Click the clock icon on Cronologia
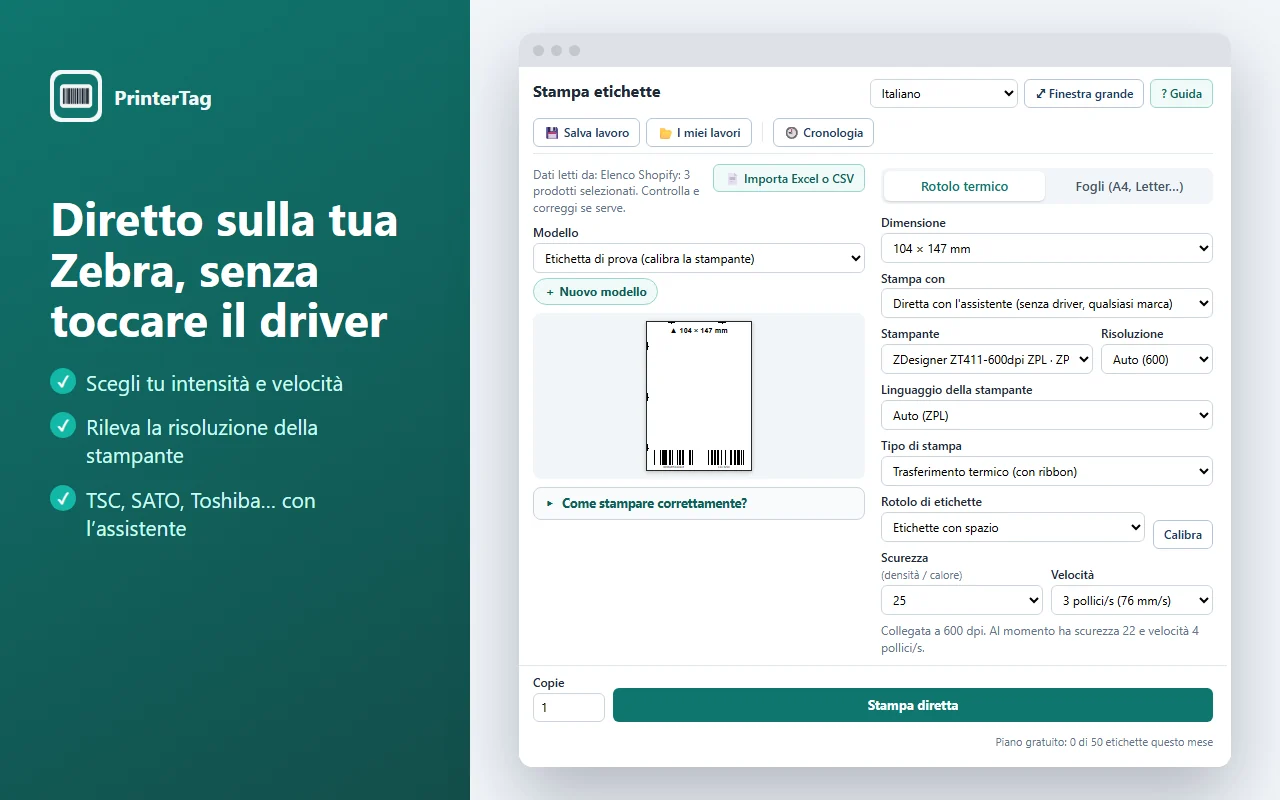 (x=792, y=133)
